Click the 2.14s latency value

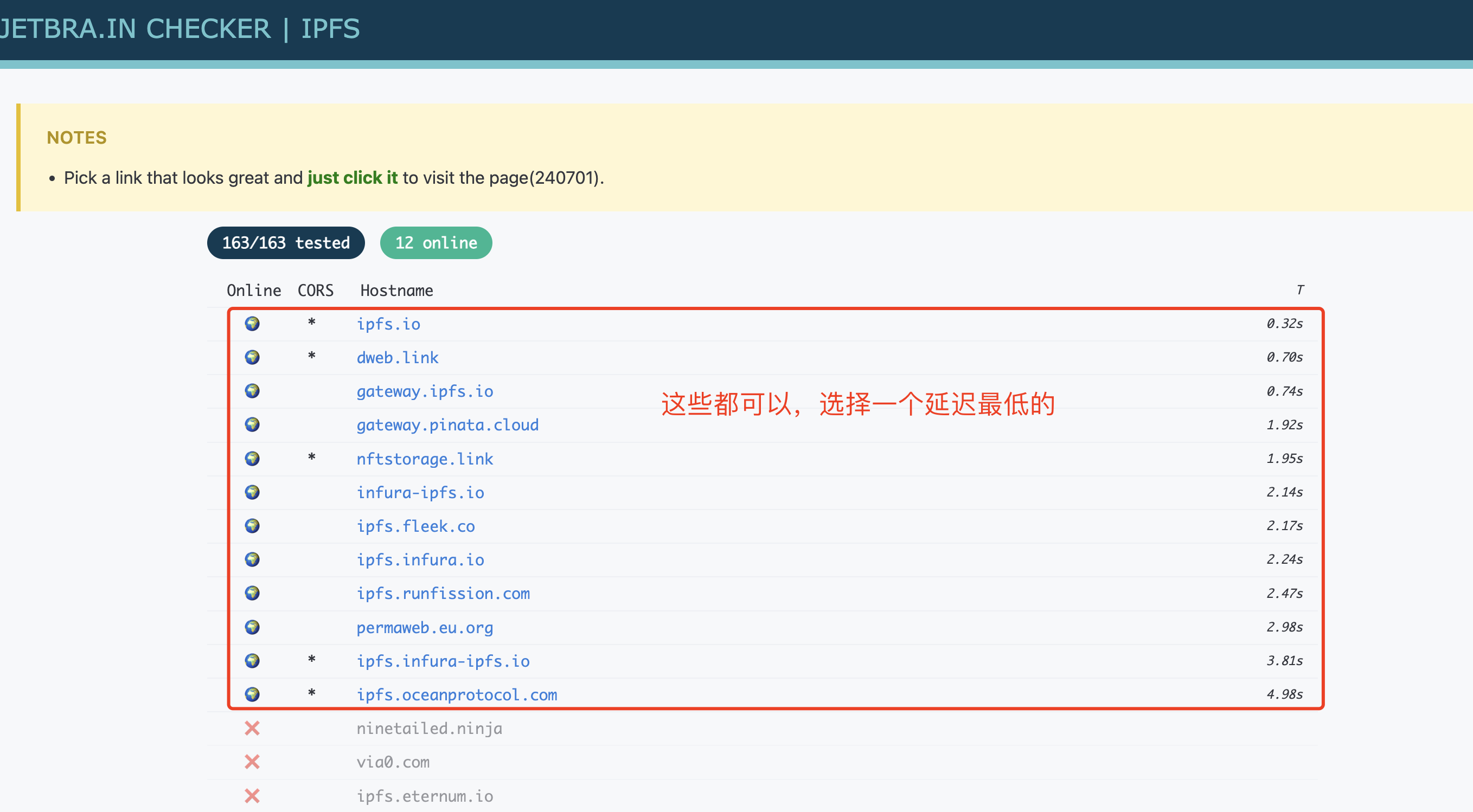1284,492
